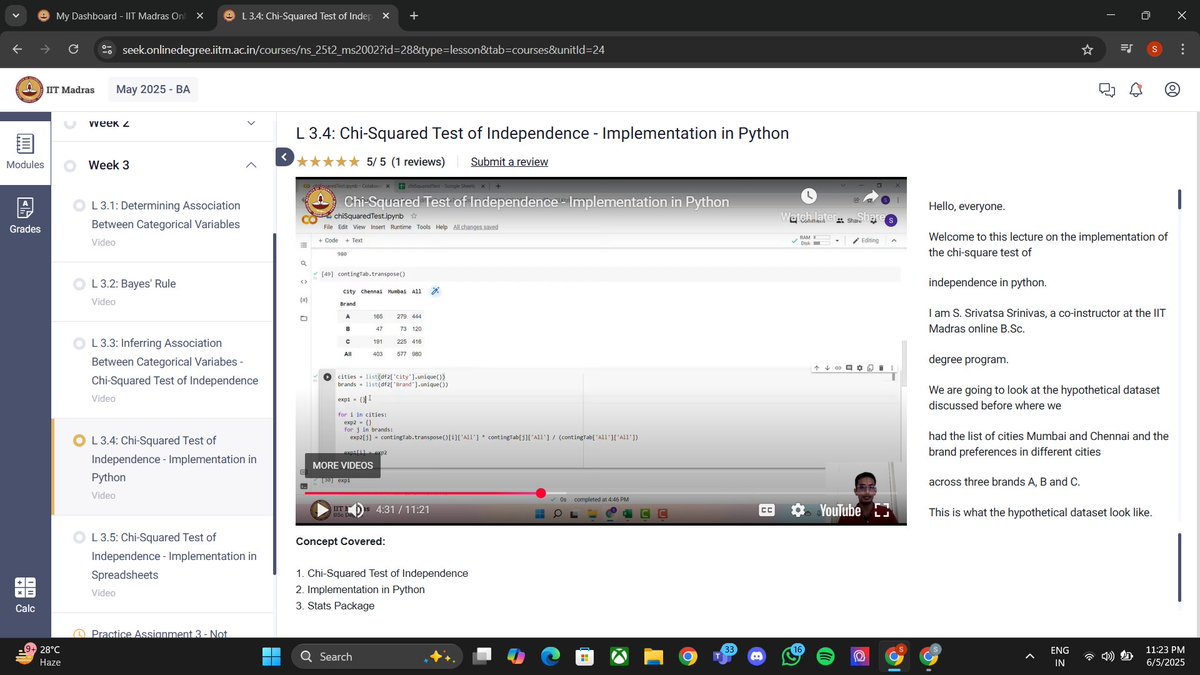Mute the video volume icon
The height and width of the screenshot is (675, 1200).
[356, 510]
